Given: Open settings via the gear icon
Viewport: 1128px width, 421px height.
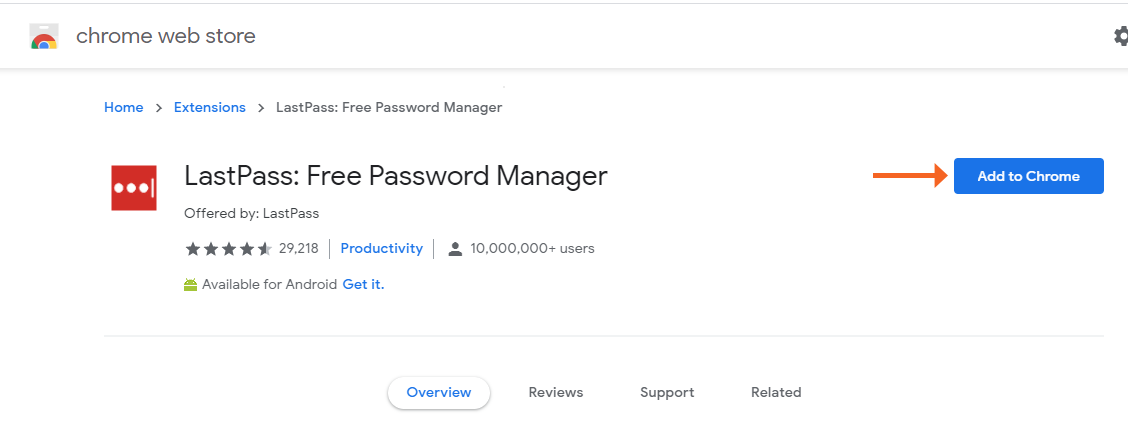Looking at the screenshot, I should pyautogui.click(x=1120, y=36).
